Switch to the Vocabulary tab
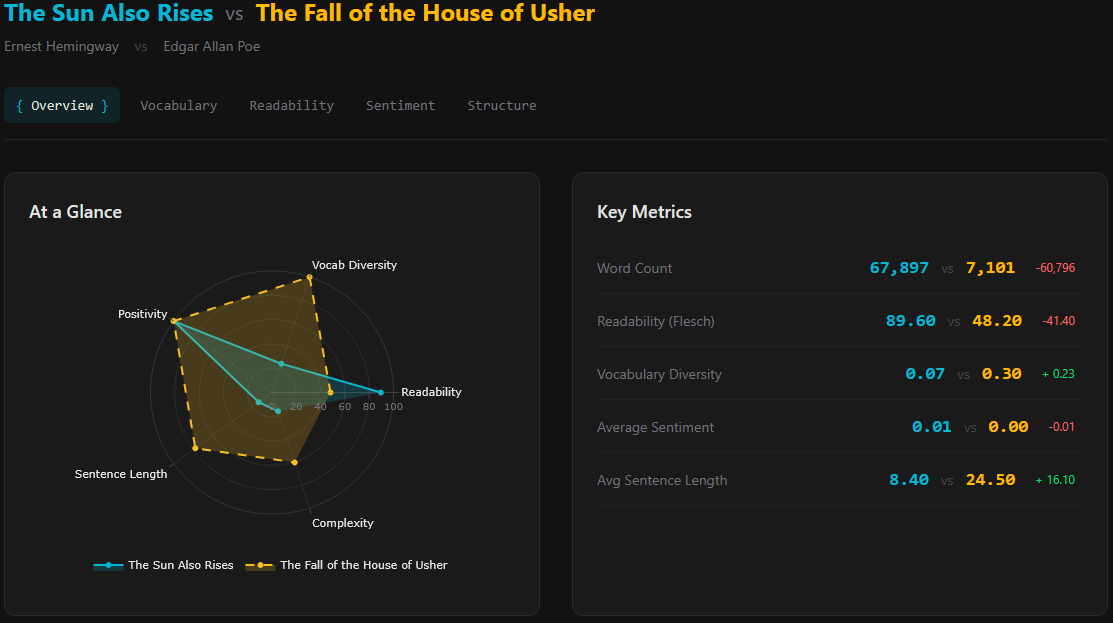The height and width of the screenshot is (623, 1113). coord(178,105)
